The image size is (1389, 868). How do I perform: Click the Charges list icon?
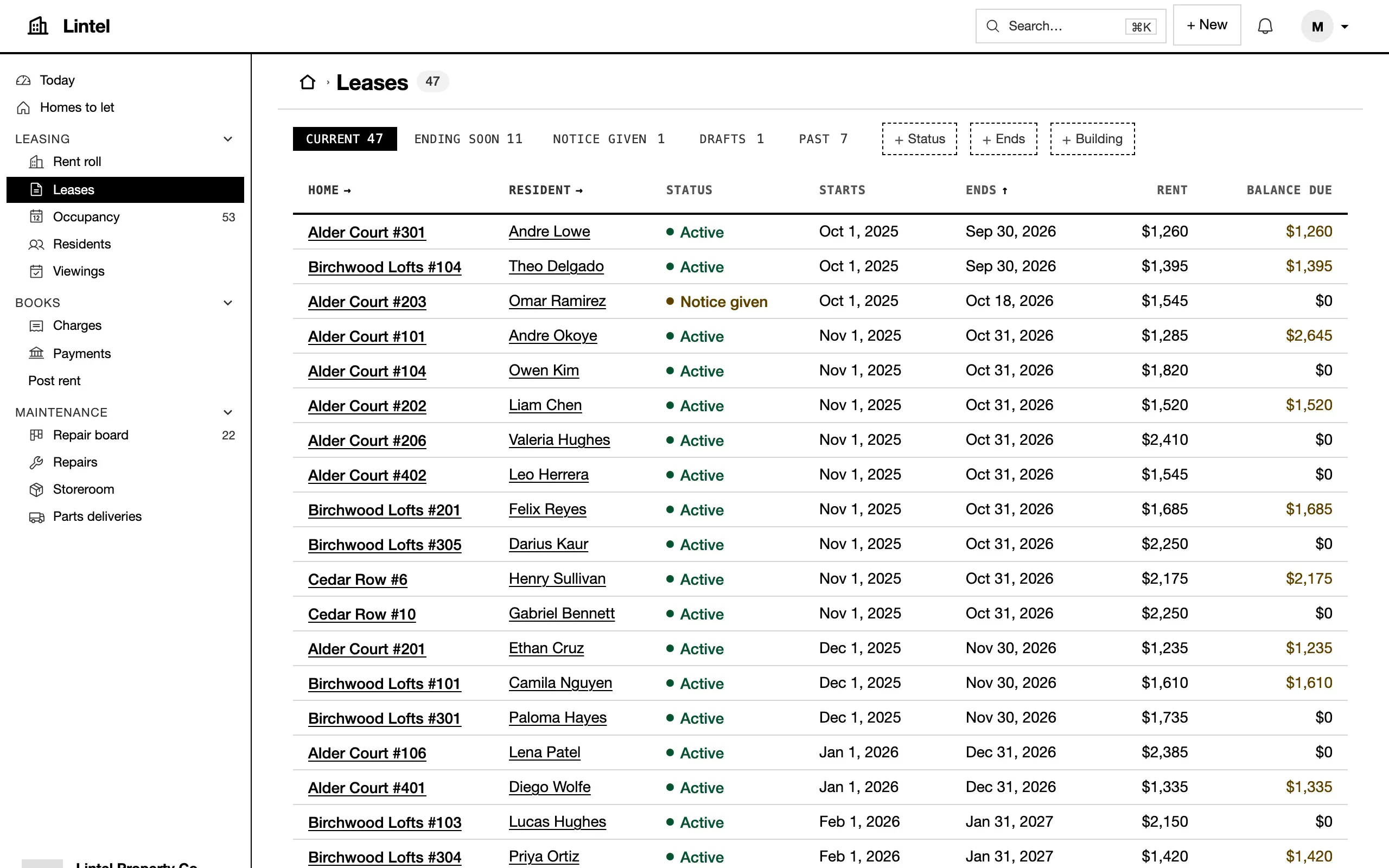click(x=36, y=326)
